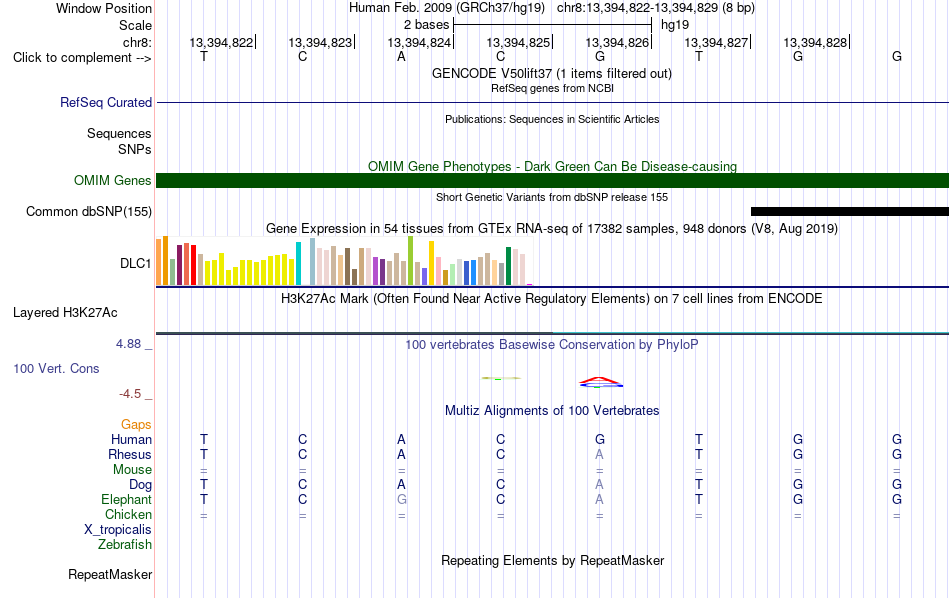The image size is (950, 598).
Task: Click the X_tropicalis species label
Action: (118, 530)
